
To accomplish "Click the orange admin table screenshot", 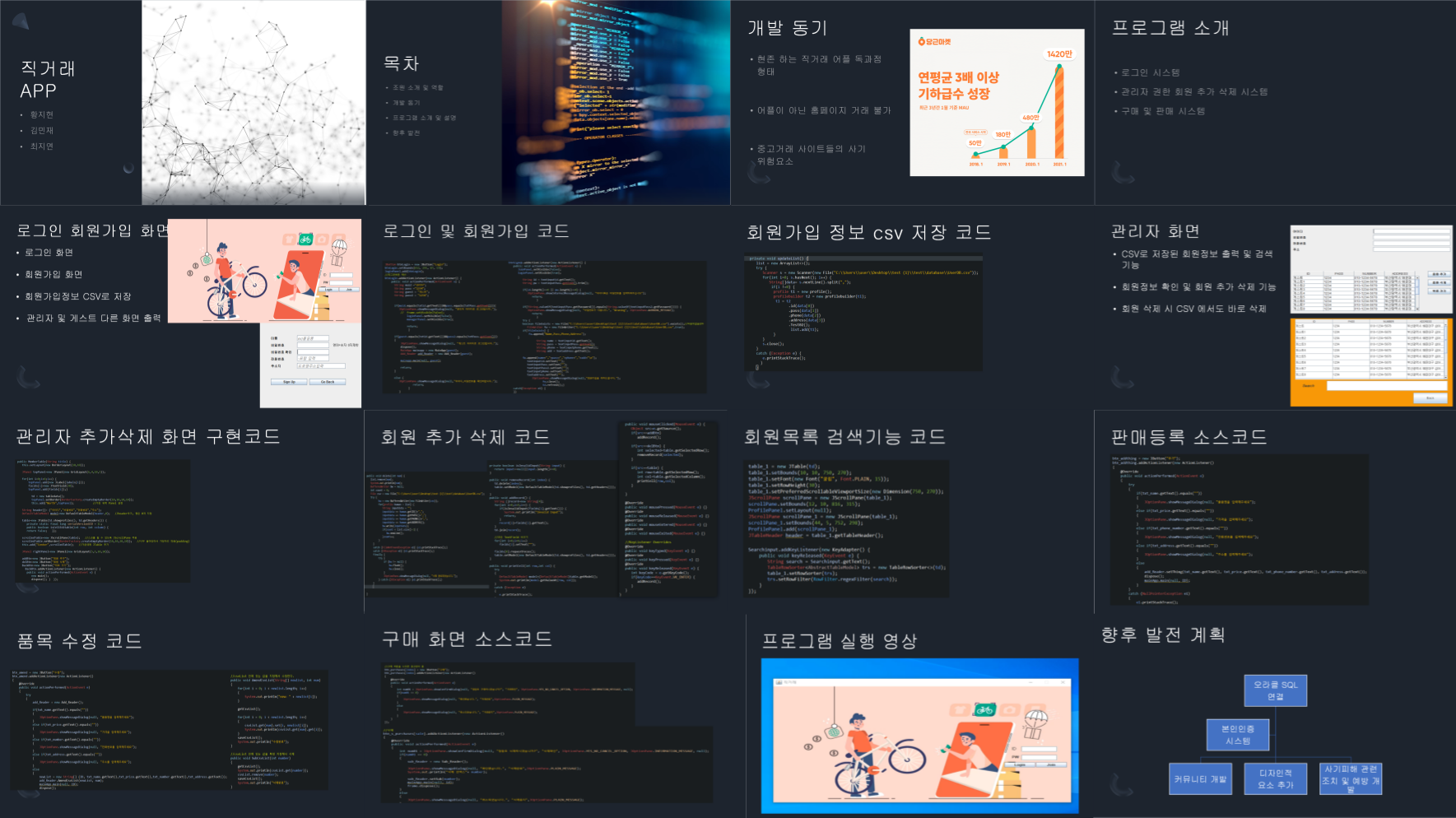I will 1370,362.
